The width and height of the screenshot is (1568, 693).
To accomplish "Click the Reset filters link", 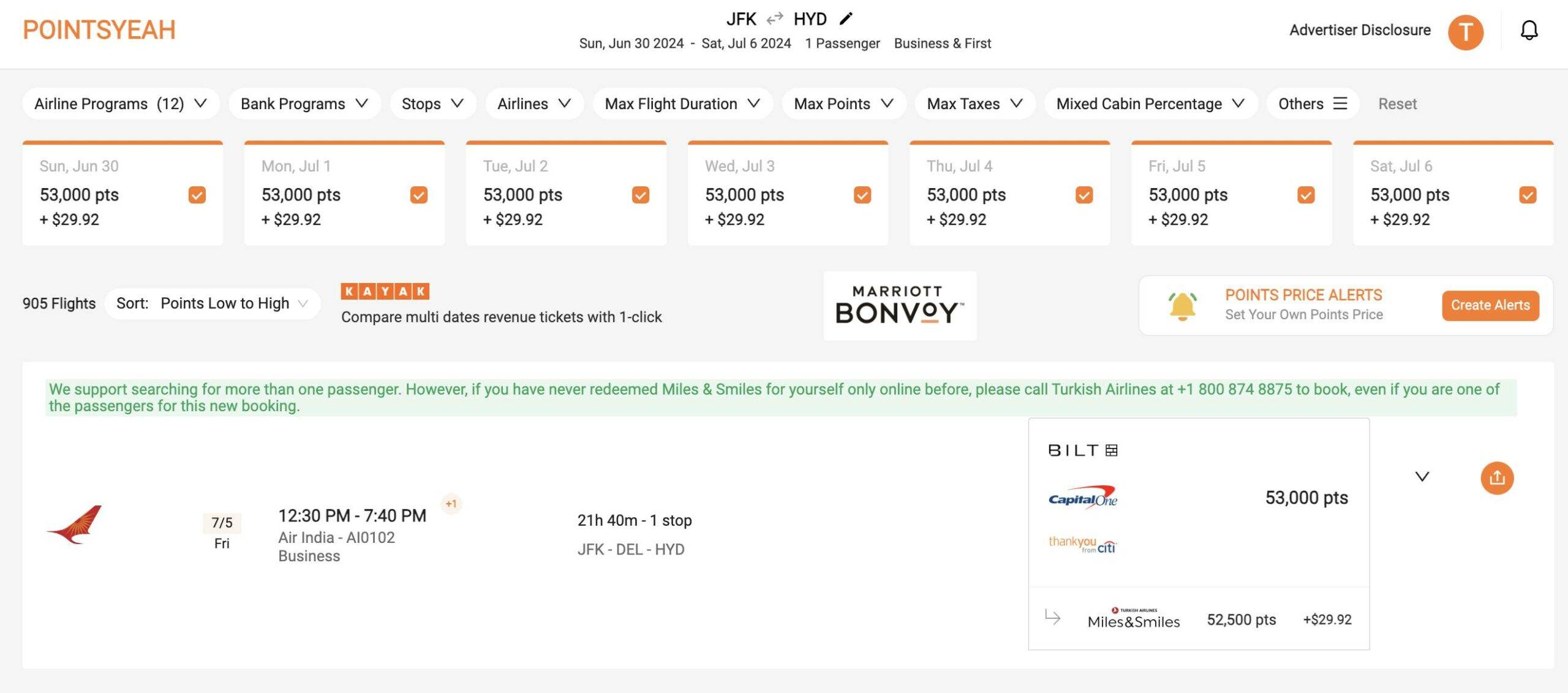I will pyautogui.click(x=1397, y=104).
